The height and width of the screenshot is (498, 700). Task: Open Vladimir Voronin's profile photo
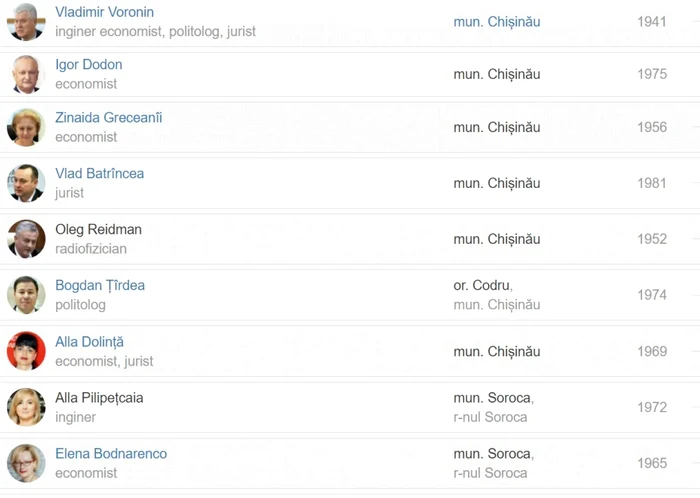[26, 21]
